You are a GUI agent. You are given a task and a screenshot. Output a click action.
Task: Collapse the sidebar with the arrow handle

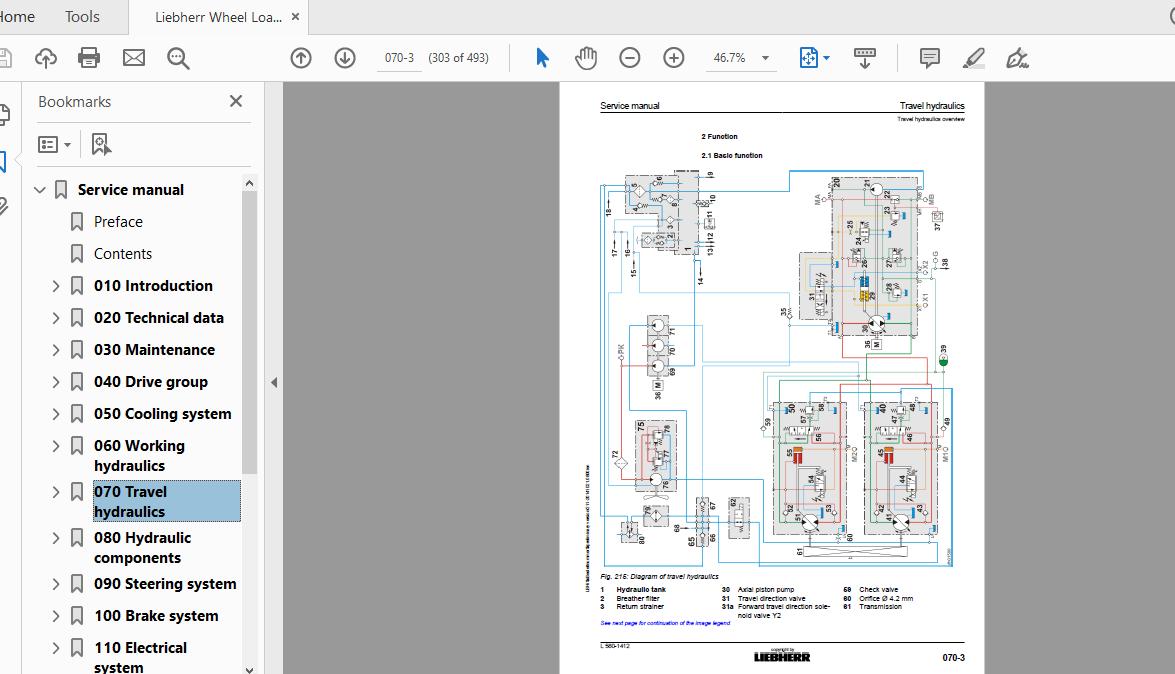pyautogui.click(x=274, y=381)
